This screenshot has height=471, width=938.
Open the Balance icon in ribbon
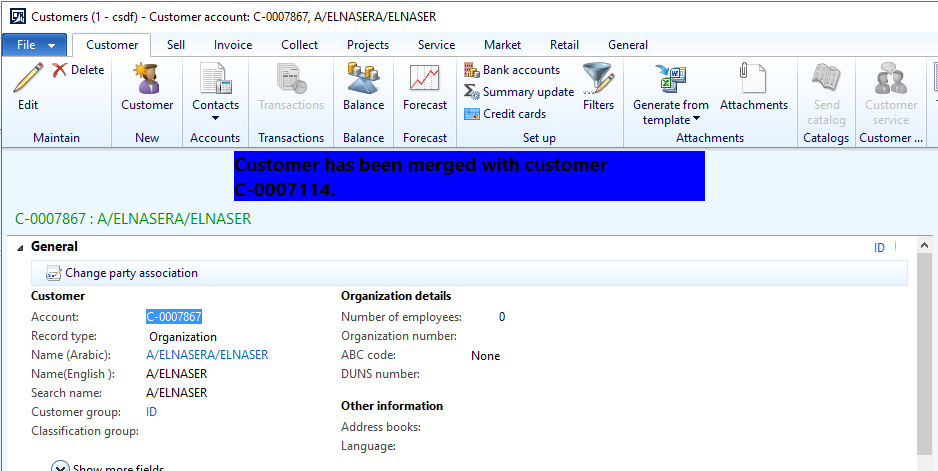point(363,80)
